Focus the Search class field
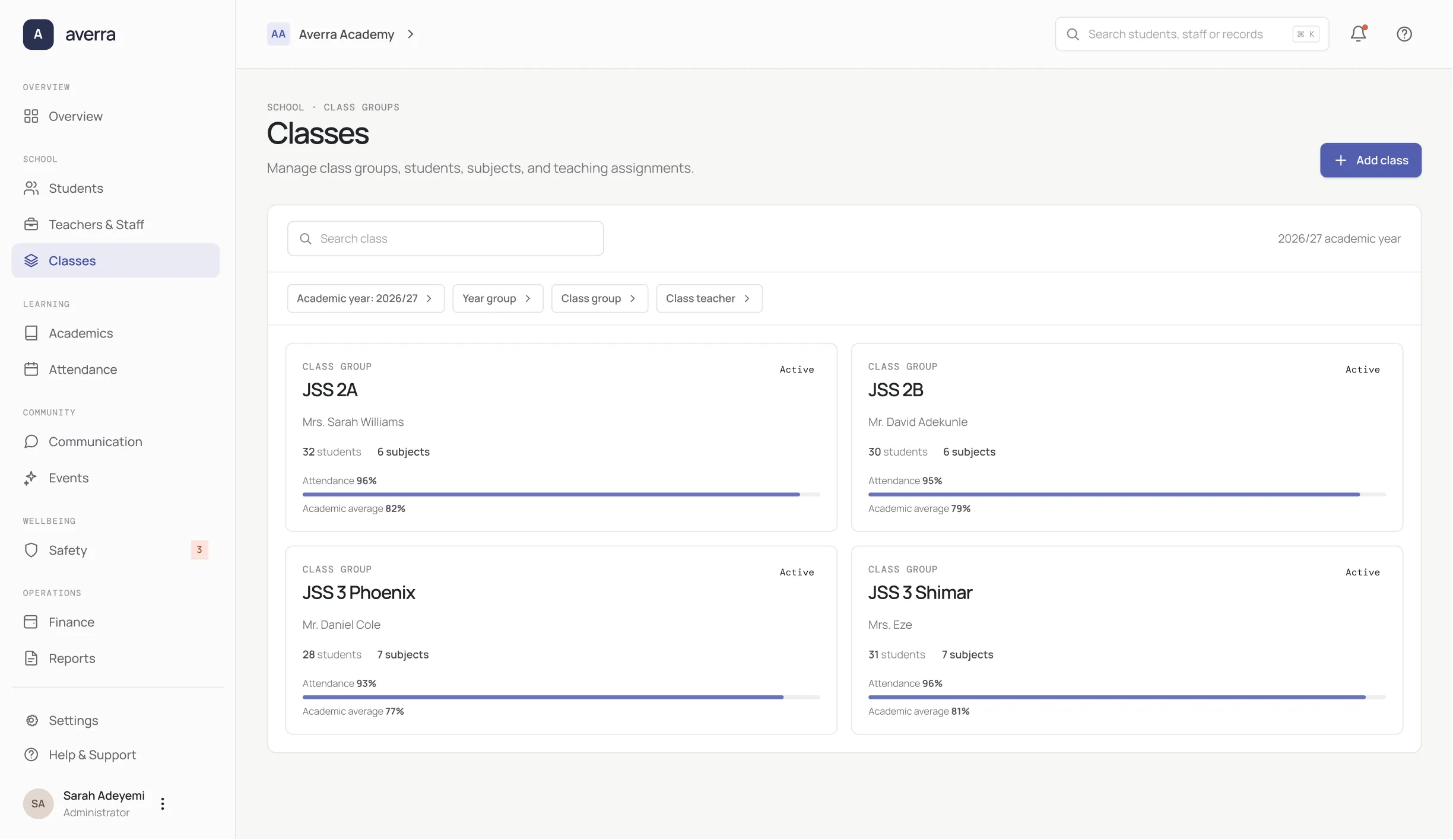The image size is (1453, 840). click(x=445, y=238)
